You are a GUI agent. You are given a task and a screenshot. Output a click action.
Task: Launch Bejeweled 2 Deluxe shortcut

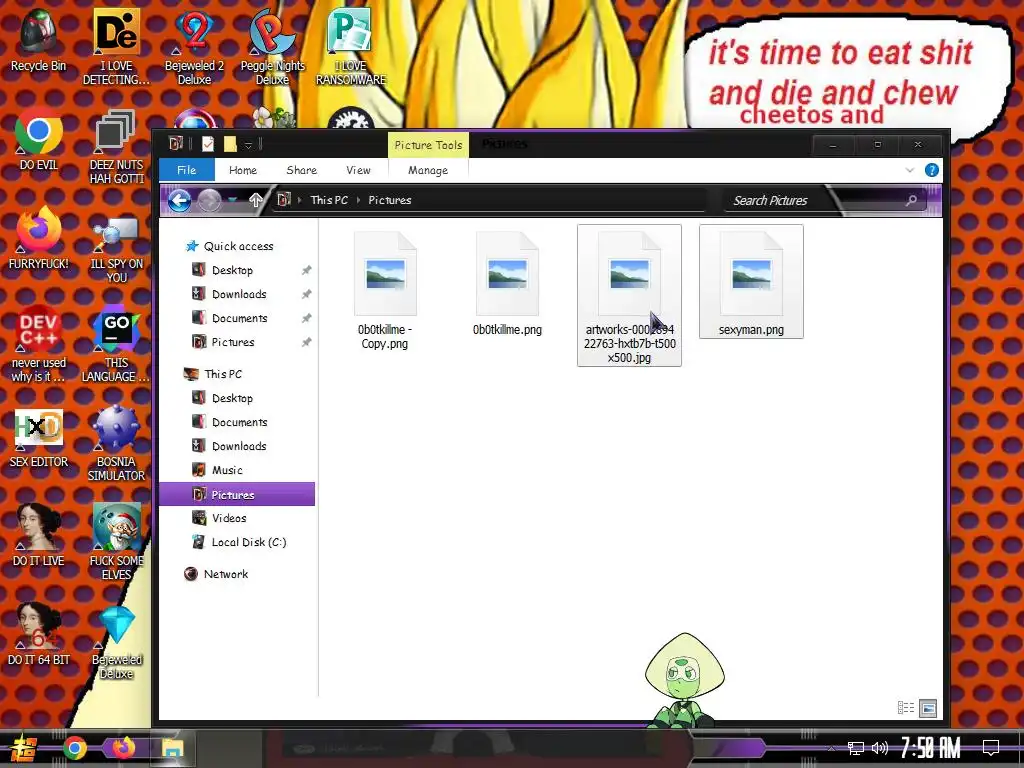point(194,47)
